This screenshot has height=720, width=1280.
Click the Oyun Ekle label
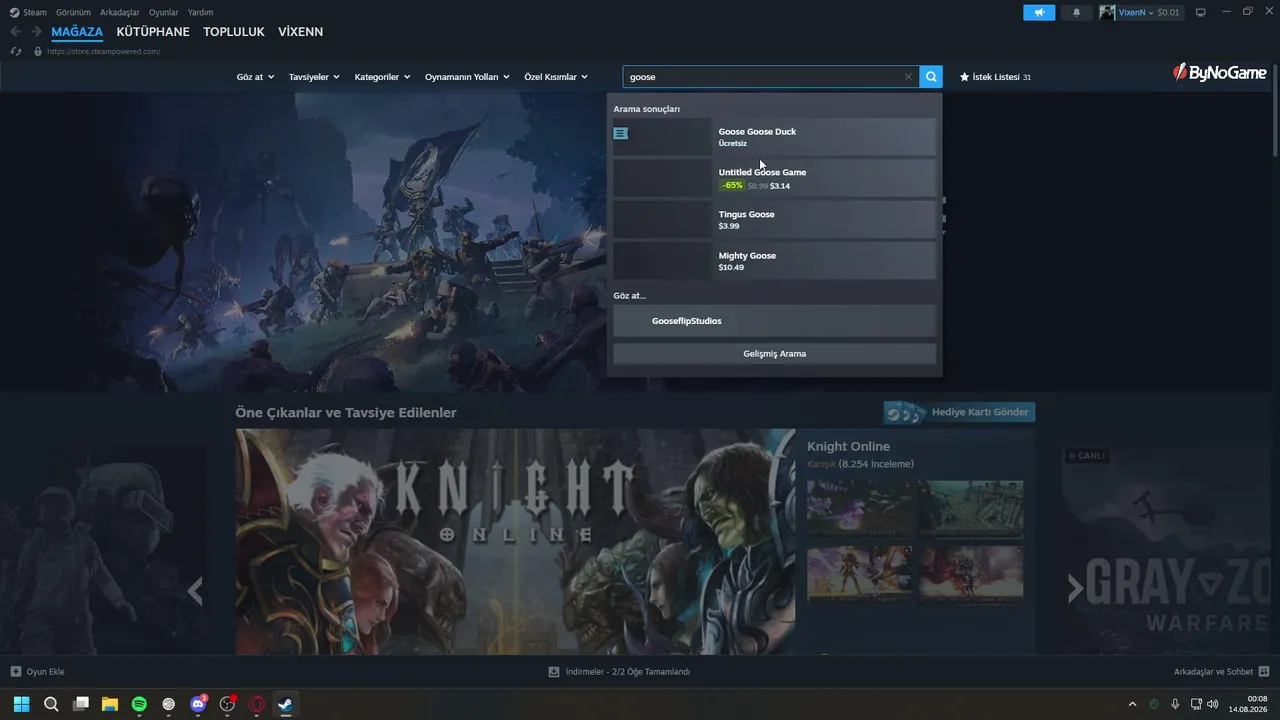pos(45,672)
